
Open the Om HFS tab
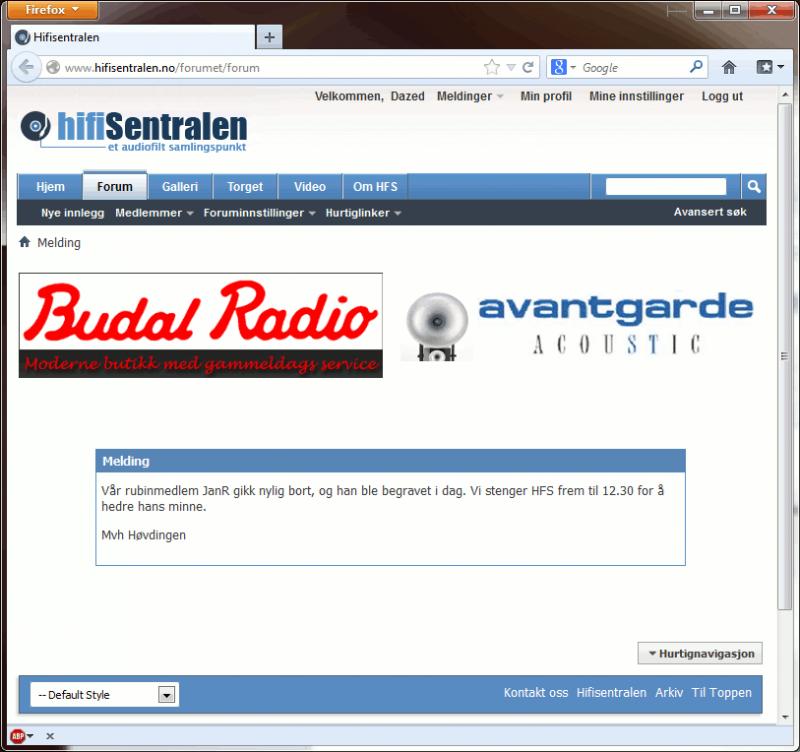(375, 187)
